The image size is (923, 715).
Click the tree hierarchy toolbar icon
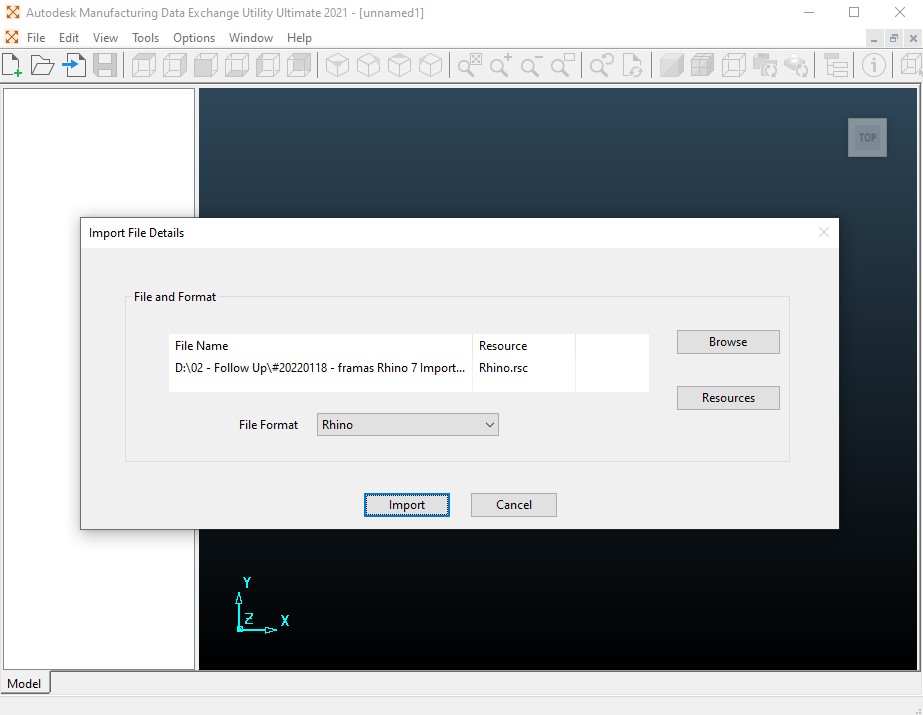click(835, 65)
